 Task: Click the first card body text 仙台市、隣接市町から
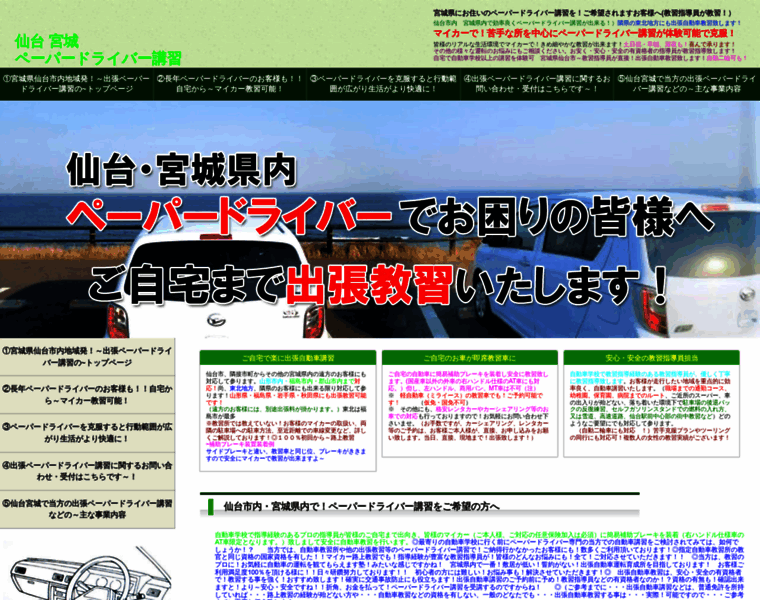point(286,416)
